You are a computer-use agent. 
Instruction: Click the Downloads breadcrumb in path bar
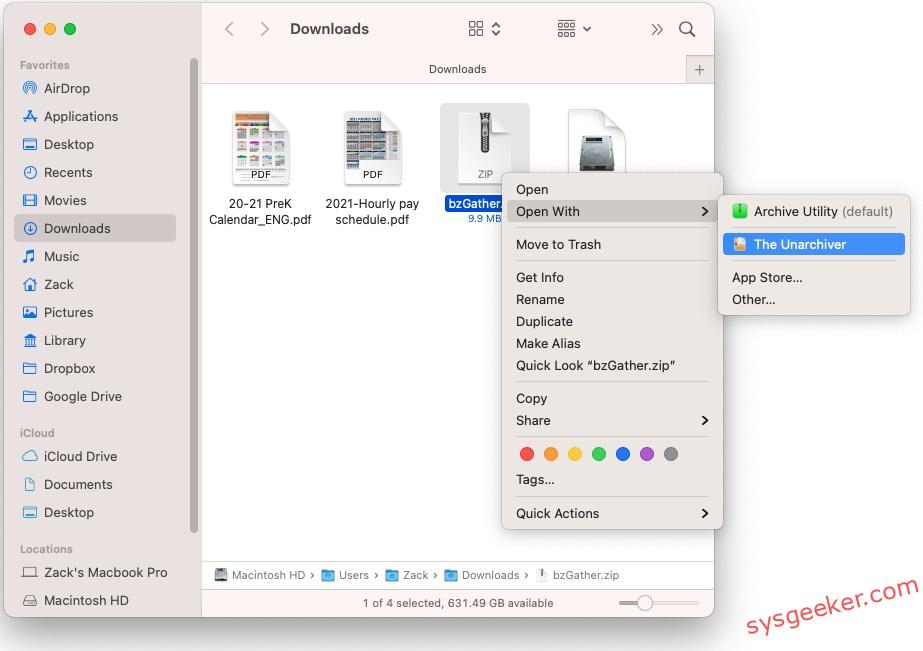[489, 575]
